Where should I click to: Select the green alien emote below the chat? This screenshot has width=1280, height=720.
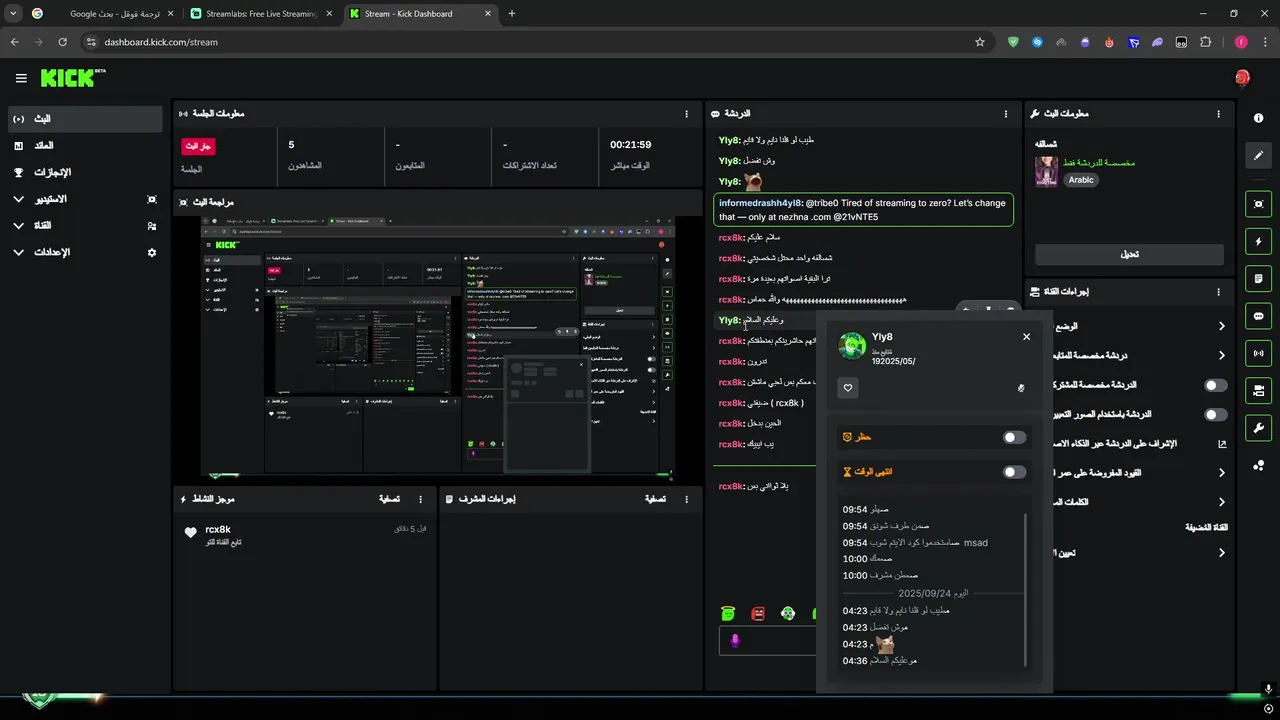click(788, 613)
